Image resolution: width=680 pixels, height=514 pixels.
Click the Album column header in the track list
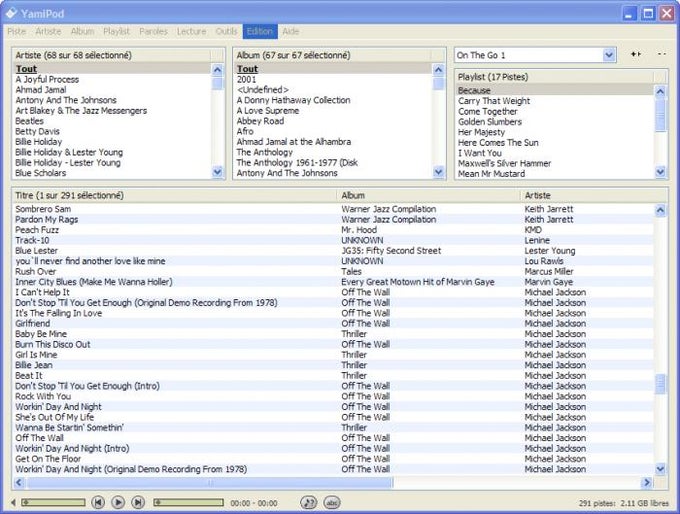(429, 196)
